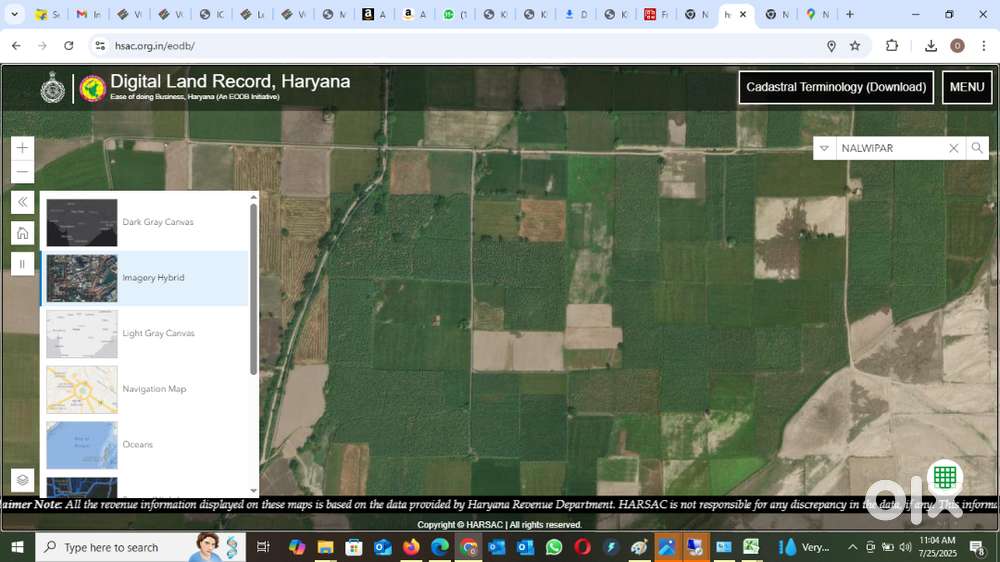
Task: Click the basemap list scroll-down arrow
Action: tap(254, 491)
